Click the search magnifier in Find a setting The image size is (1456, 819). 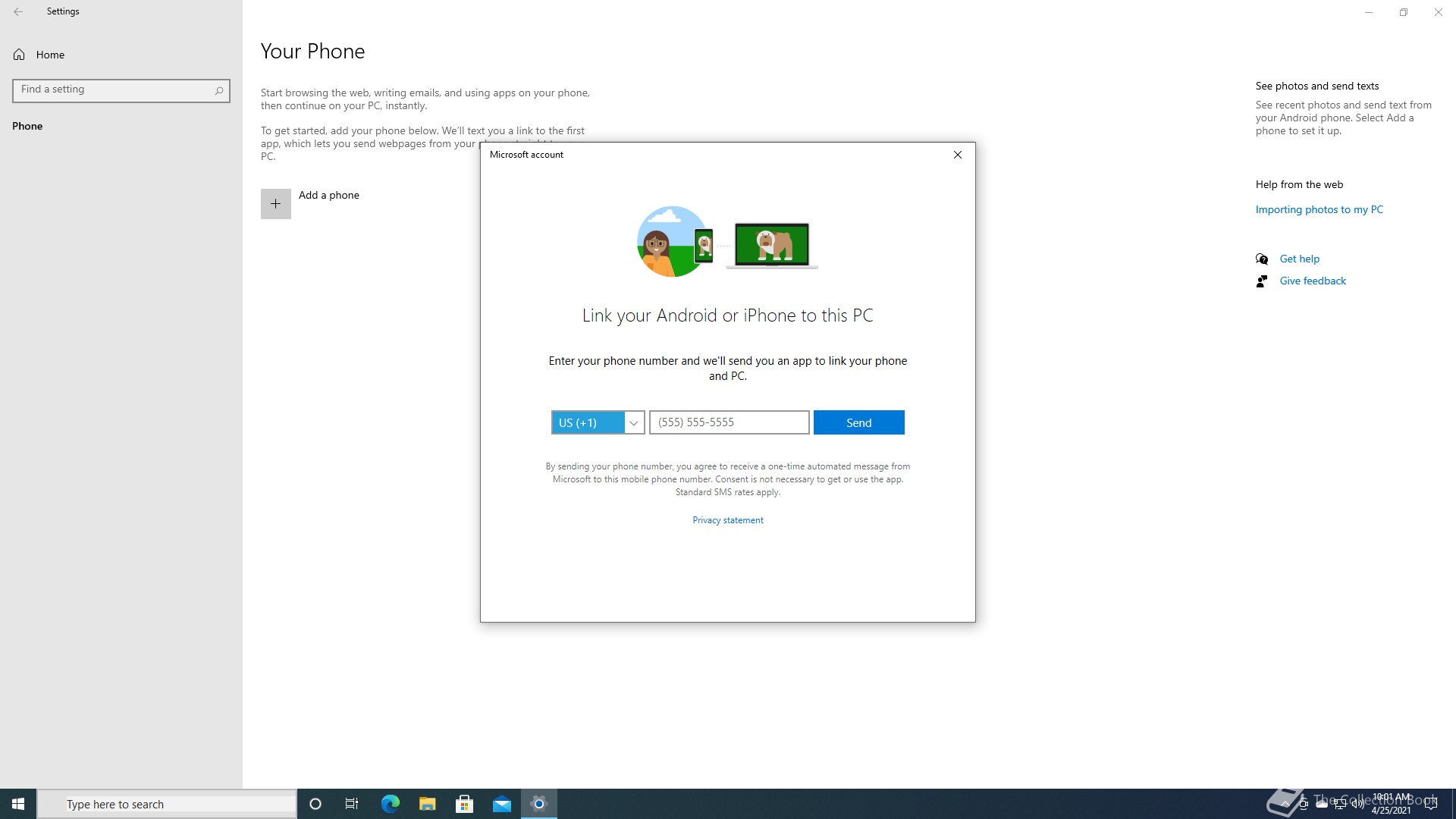coord(219,90)
